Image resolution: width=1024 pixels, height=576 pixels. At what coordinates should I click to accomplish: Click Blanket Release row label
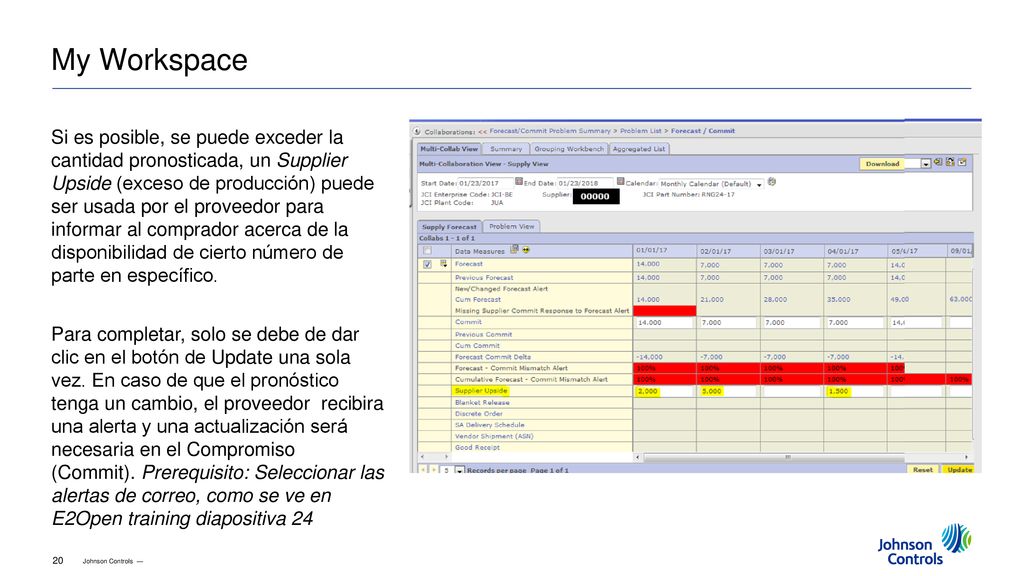[x=482, y=402]
